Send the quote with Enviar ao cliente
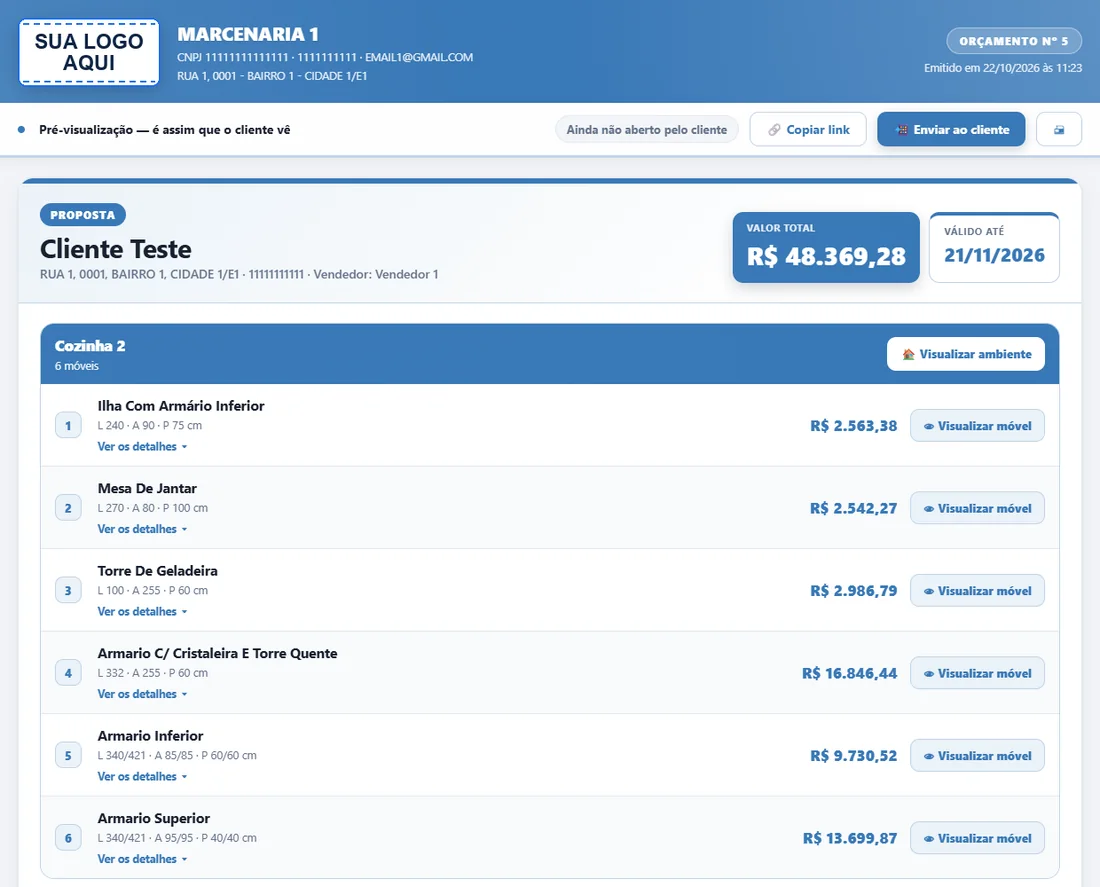This screenshot has width=1100, height=887. tap(951, 130)
